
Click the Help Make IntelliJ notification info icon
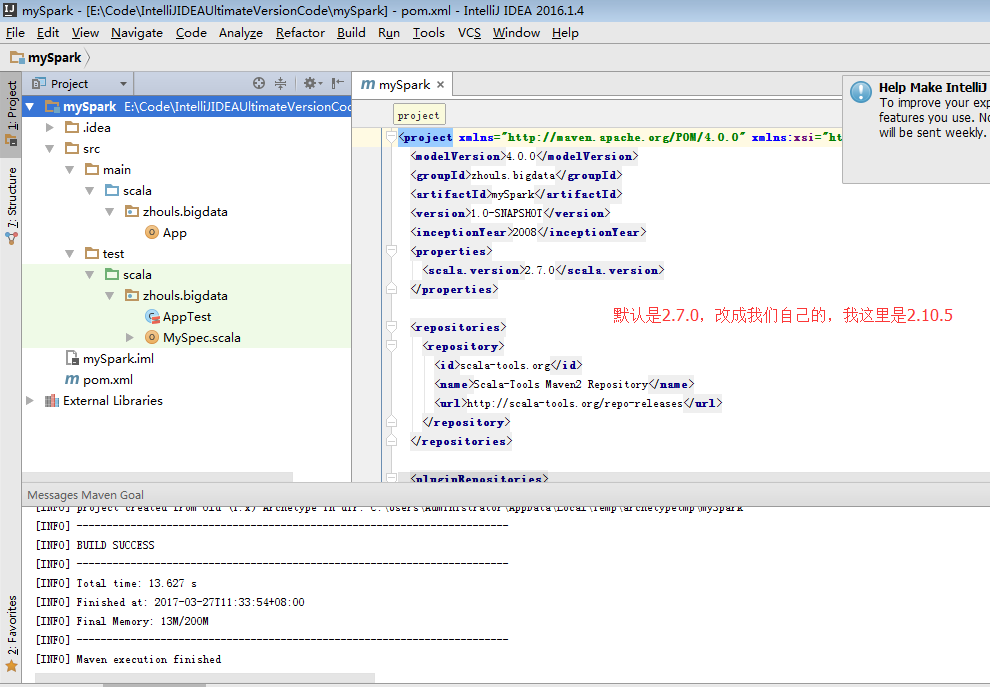(861, 92)
